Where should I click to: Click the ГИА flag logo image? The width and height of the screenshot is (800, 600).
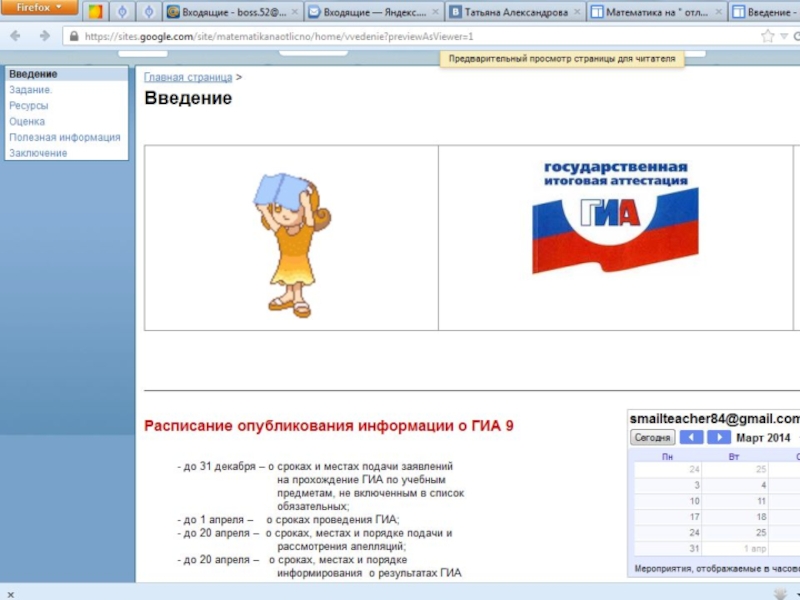click(615, 217)
